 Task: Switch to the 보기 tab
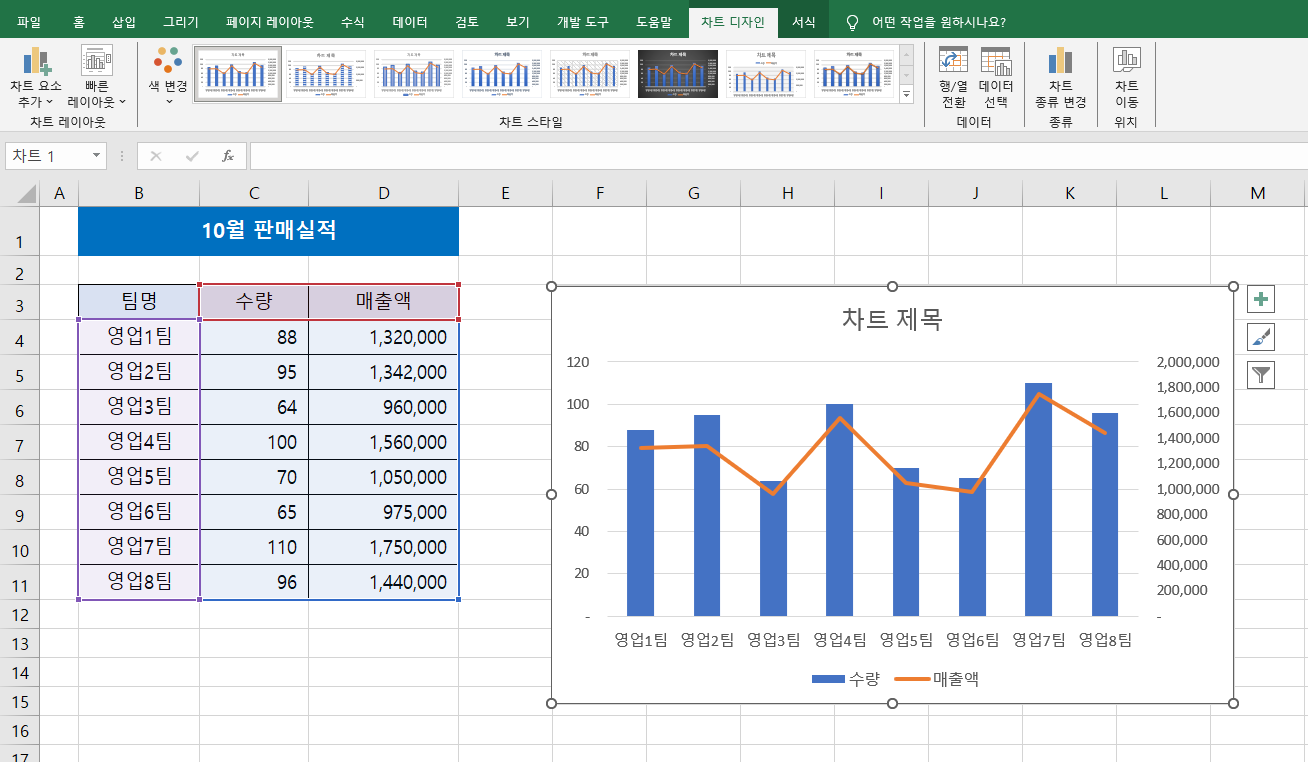pyautogui.click(x=518, y=21)
